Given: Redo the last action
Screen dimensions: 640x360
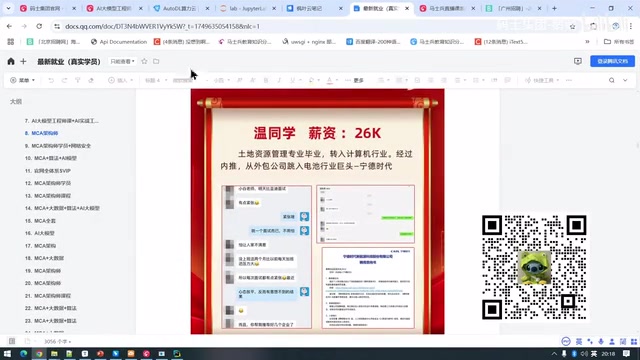Looking at the screenshot, I should (x=64, y=80).
